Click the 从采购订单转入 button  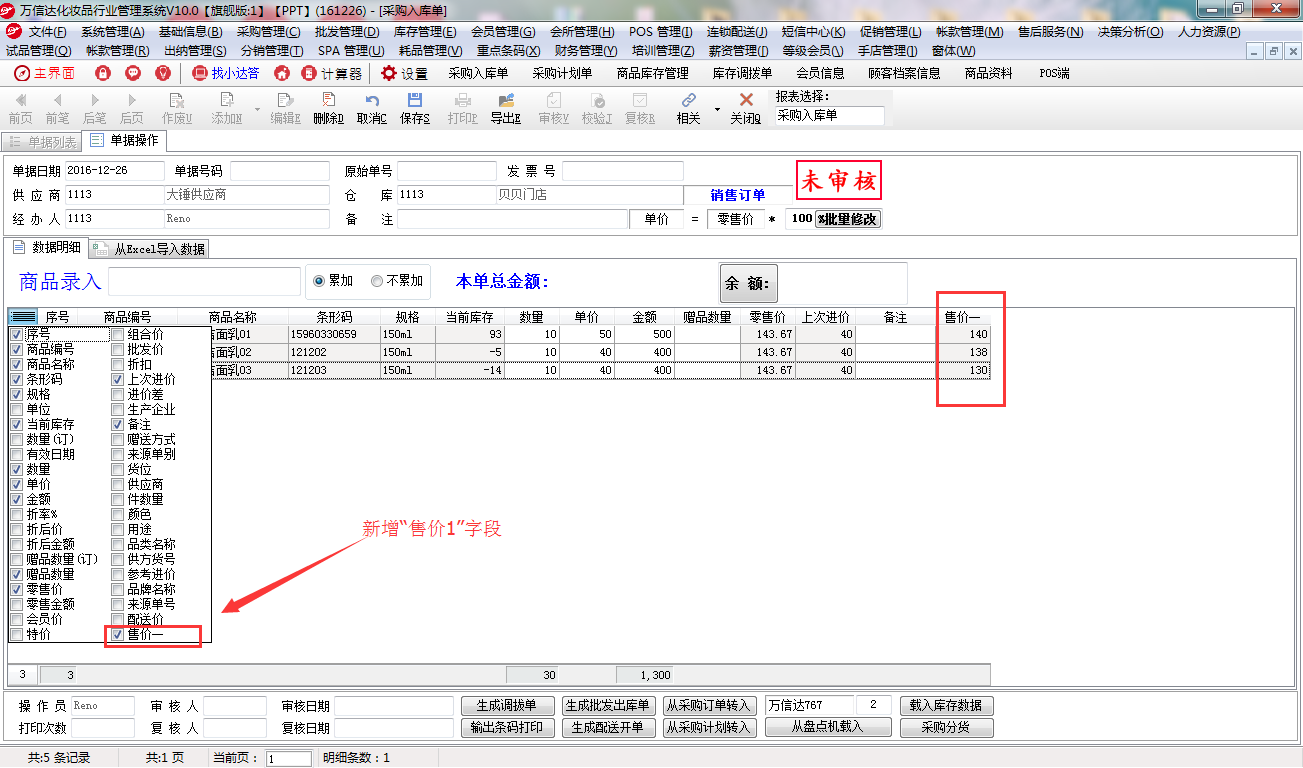[x=708, y=705]
